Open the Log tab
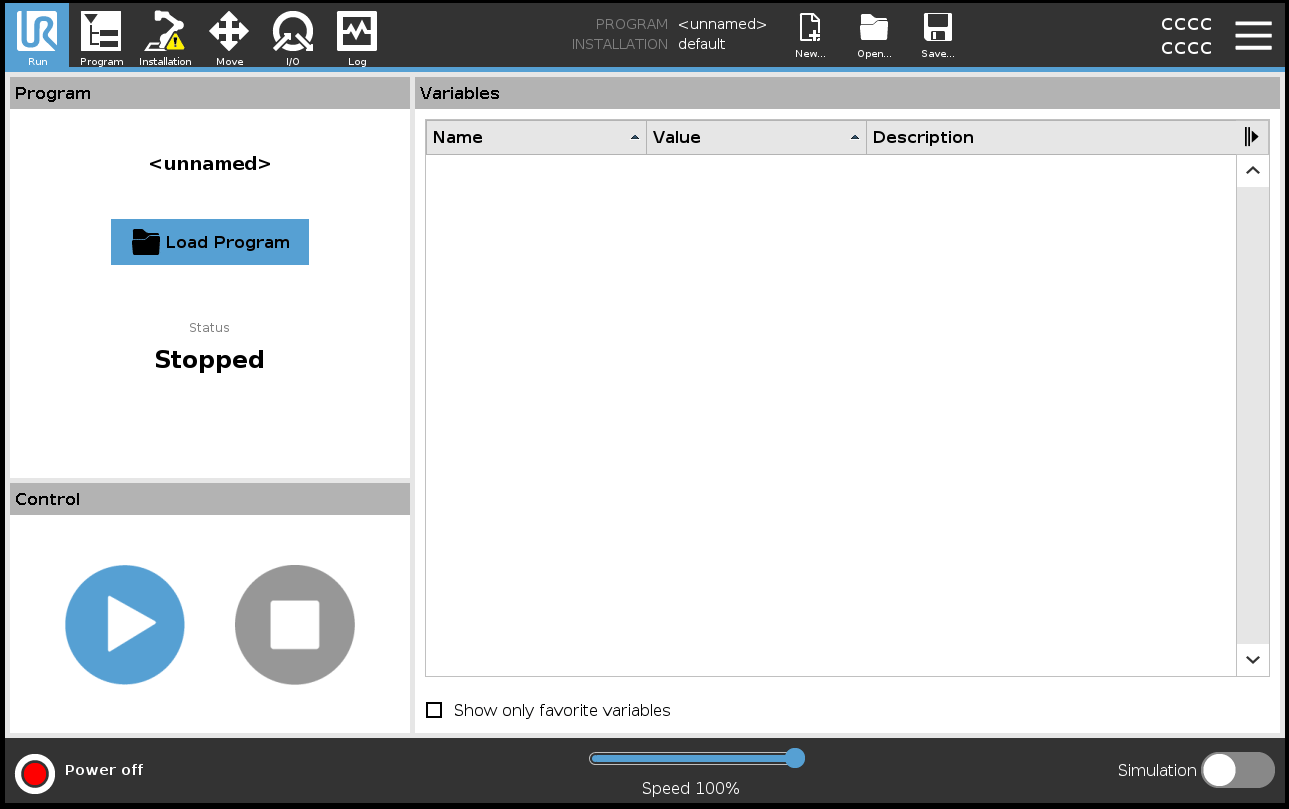 coord(357,36)
